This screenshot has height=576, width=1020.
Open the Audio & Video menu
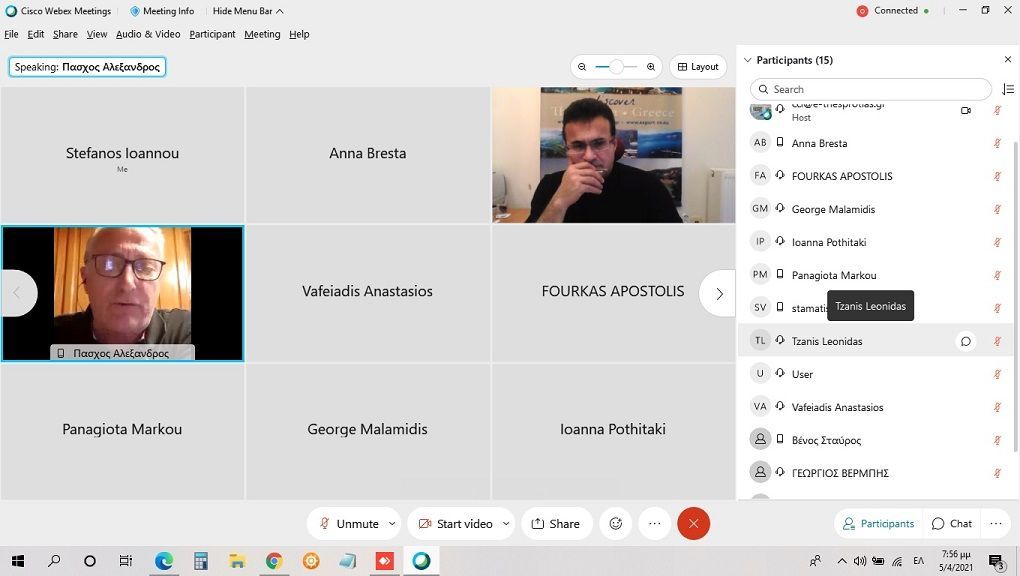coord(148,34)
